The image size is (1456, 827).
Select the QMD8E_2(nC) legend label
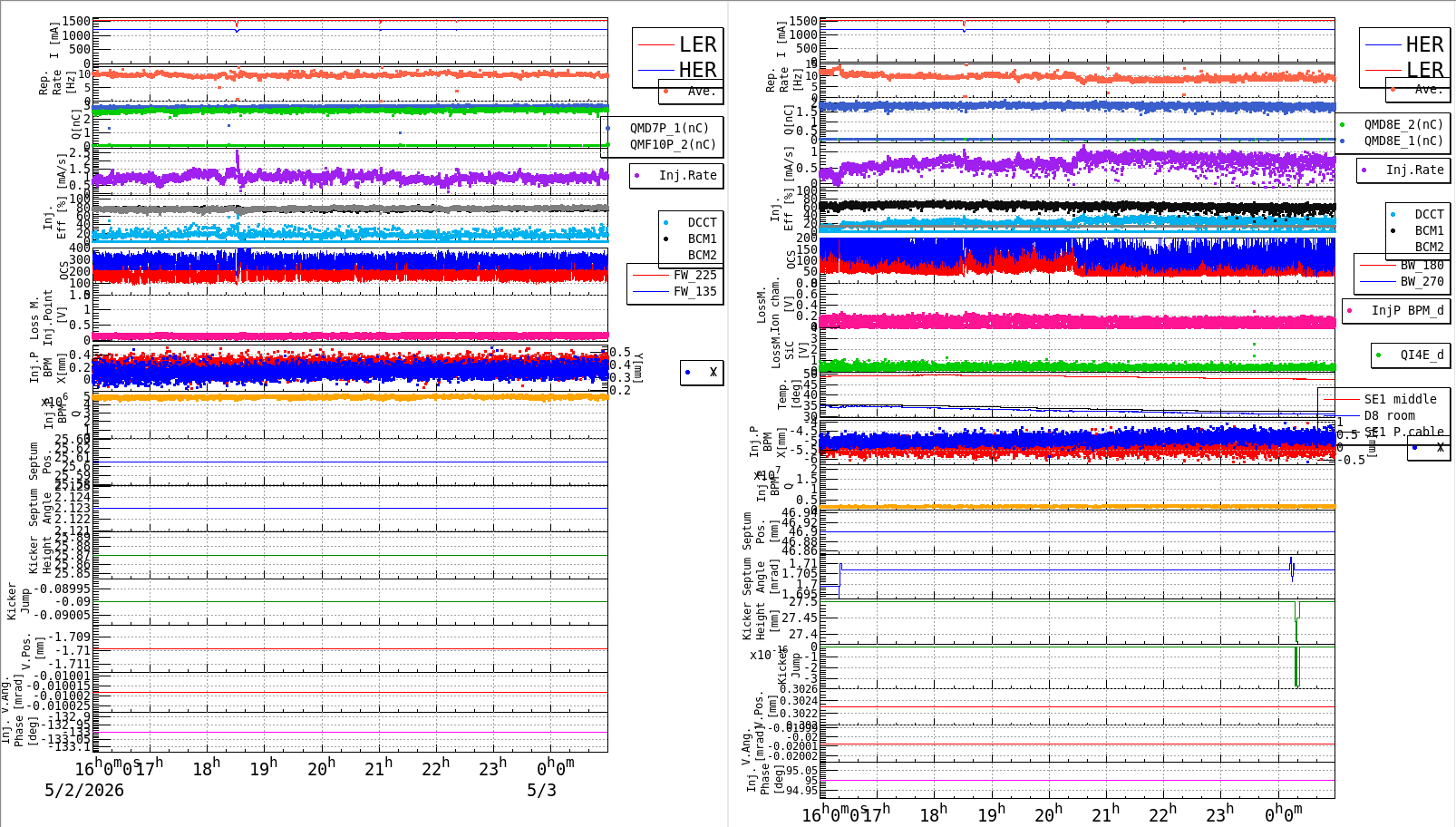click(x=1403, y=124)
